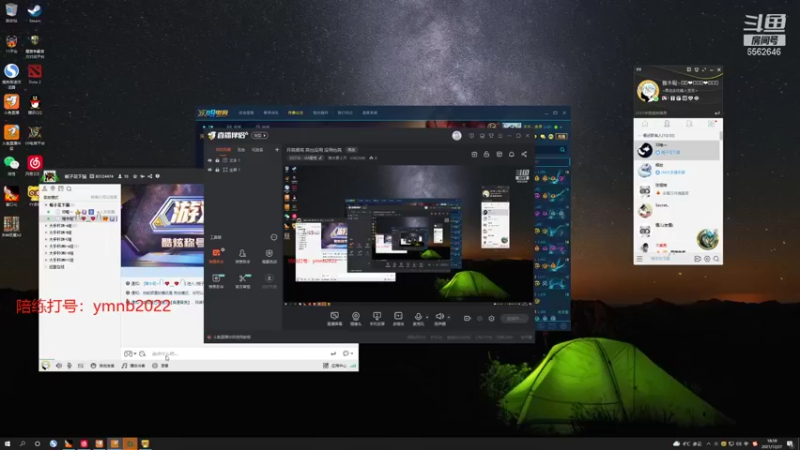Toggle visibility eye of second source row
The image size is (800, 450).
210,170
